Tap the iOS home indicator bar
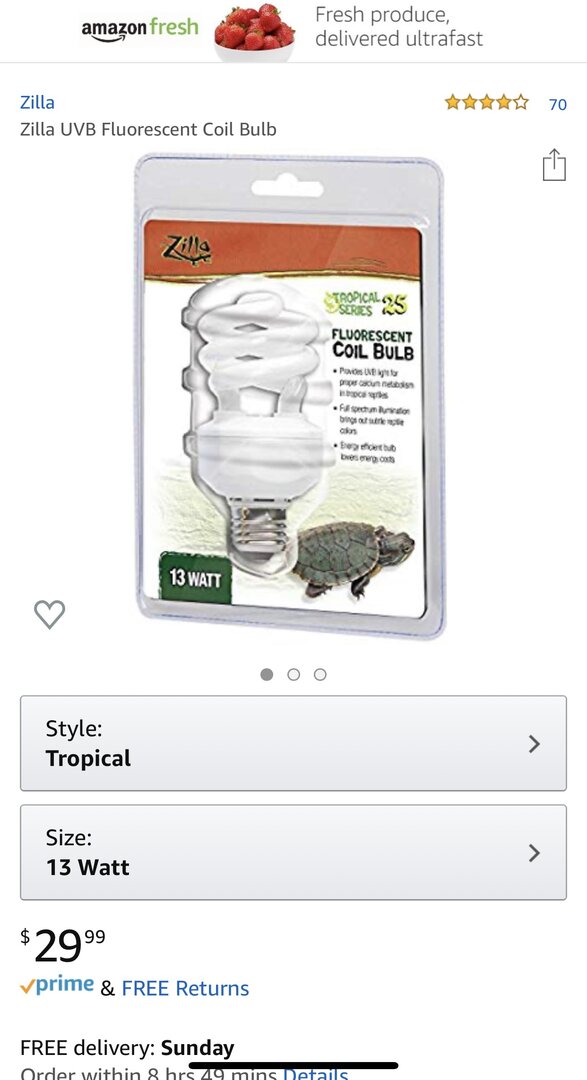Viewport: 587px width, 1080px height. point(294,1066)
